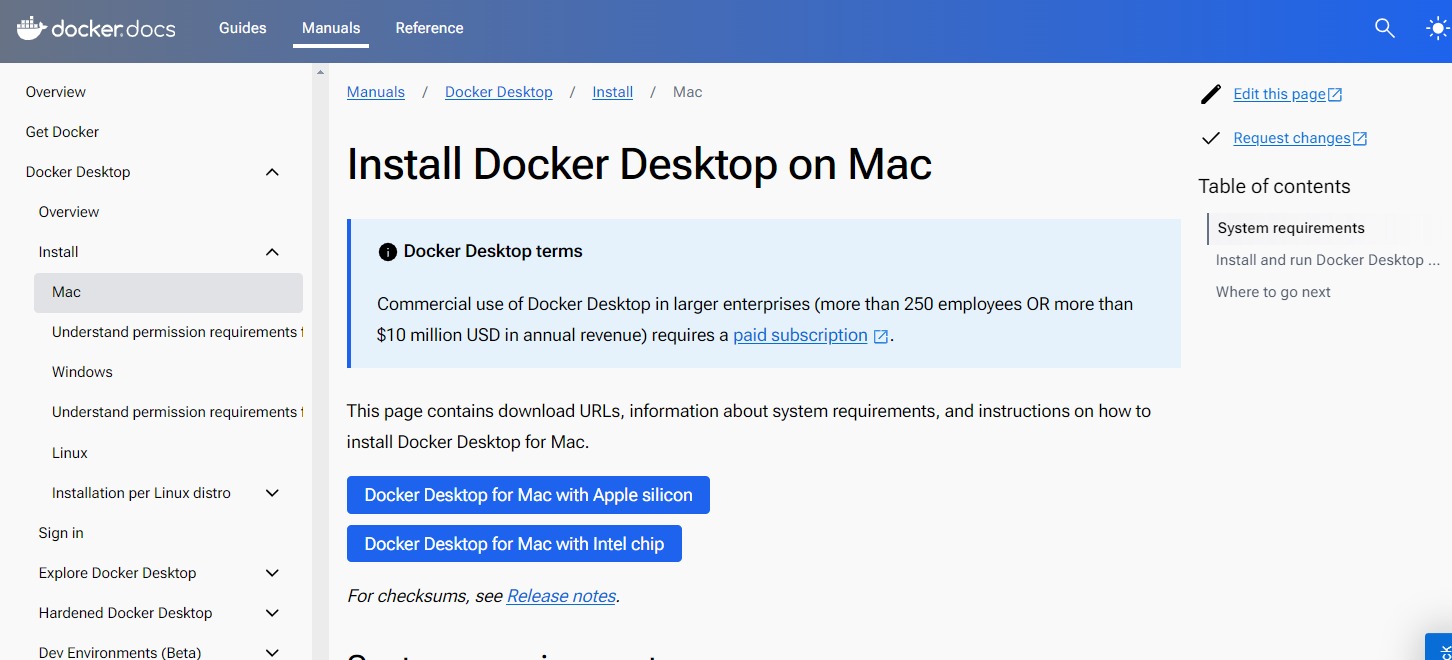The width and height of the screenshot is (1452, 660).
Task: Select the Windows sidebar item
Action: (82, 372)
